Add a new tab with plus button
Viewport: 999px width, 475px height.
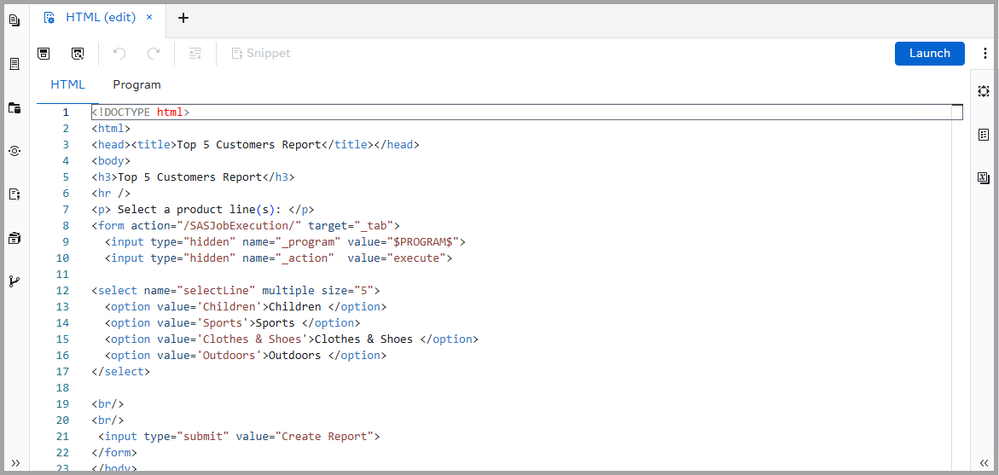(x=183, y=18)
